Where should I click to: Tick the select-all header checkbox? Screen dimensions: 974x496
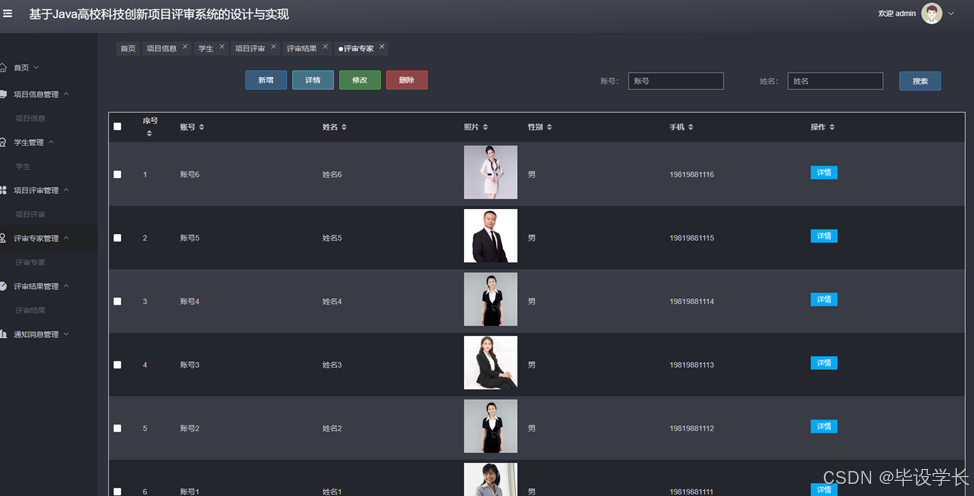point(117,127)
